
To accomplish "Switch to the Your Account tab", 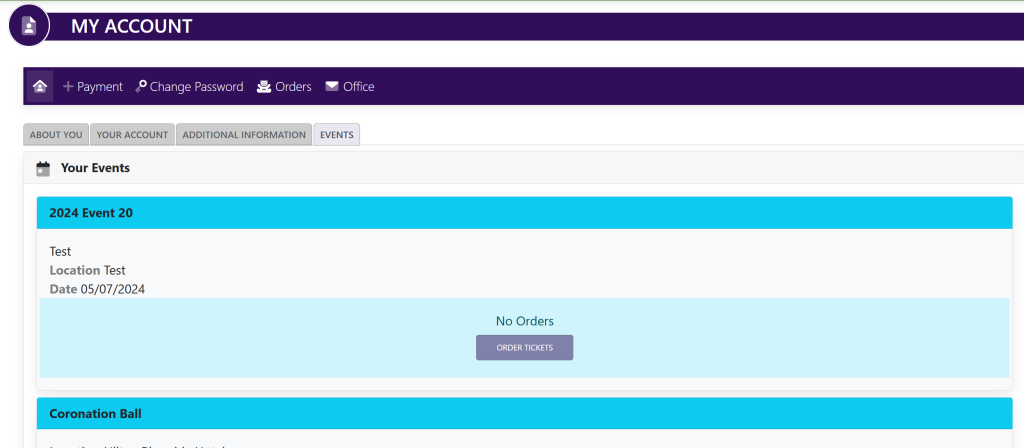I will pyautogui.click(x=132, y=135).
